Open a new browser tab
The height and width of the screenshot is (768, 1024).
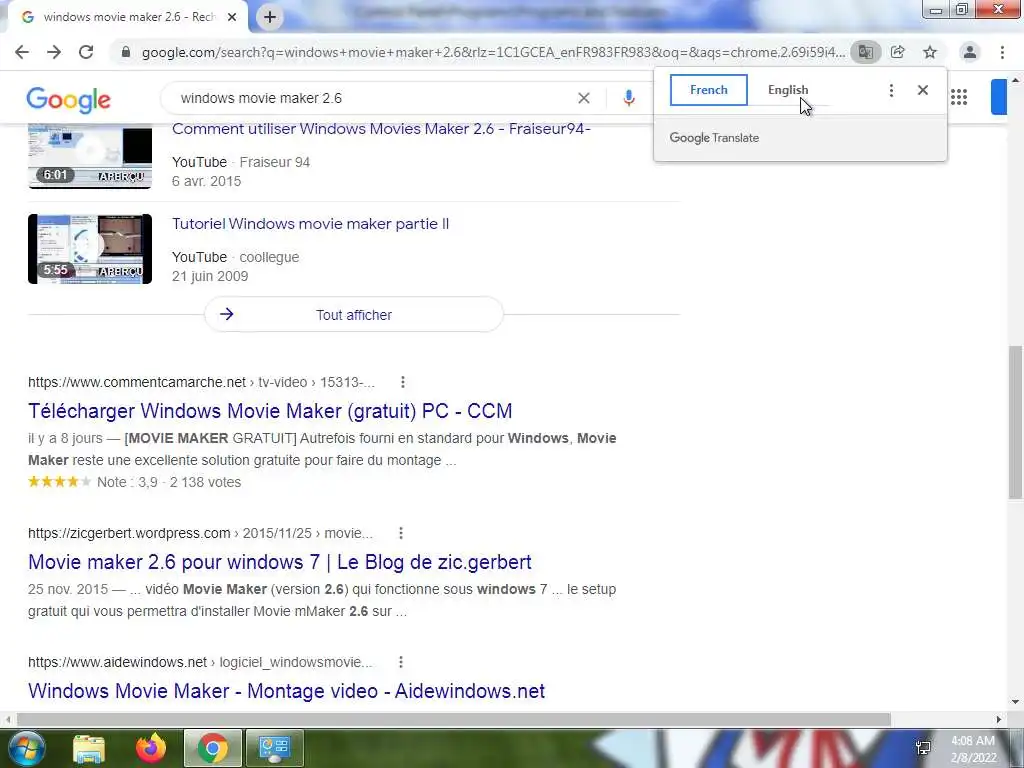tap(270, 17)
